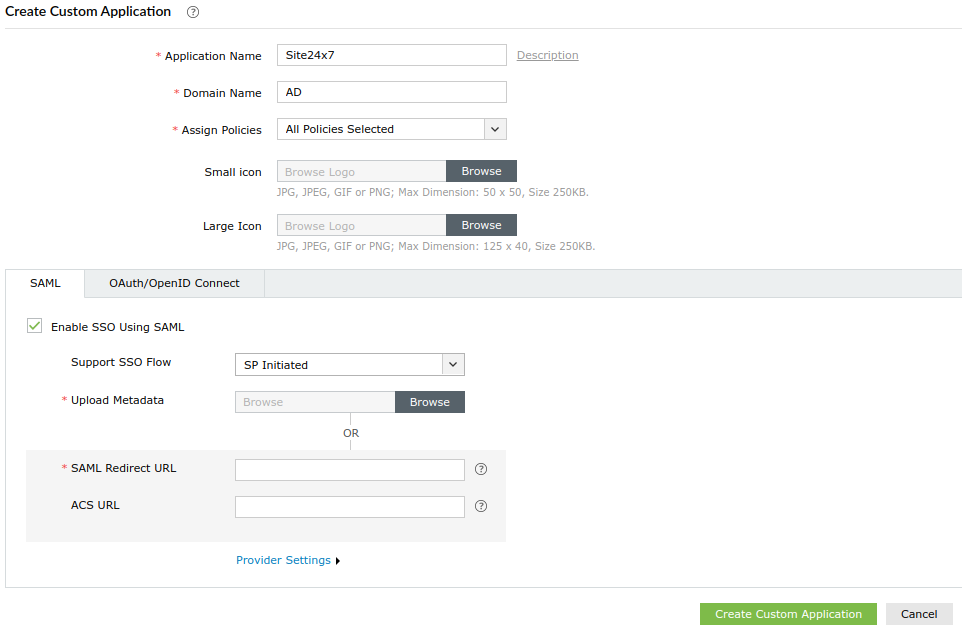962x641 pixels.
Task: Click into the Domain Name field
Action: (391, 92)
